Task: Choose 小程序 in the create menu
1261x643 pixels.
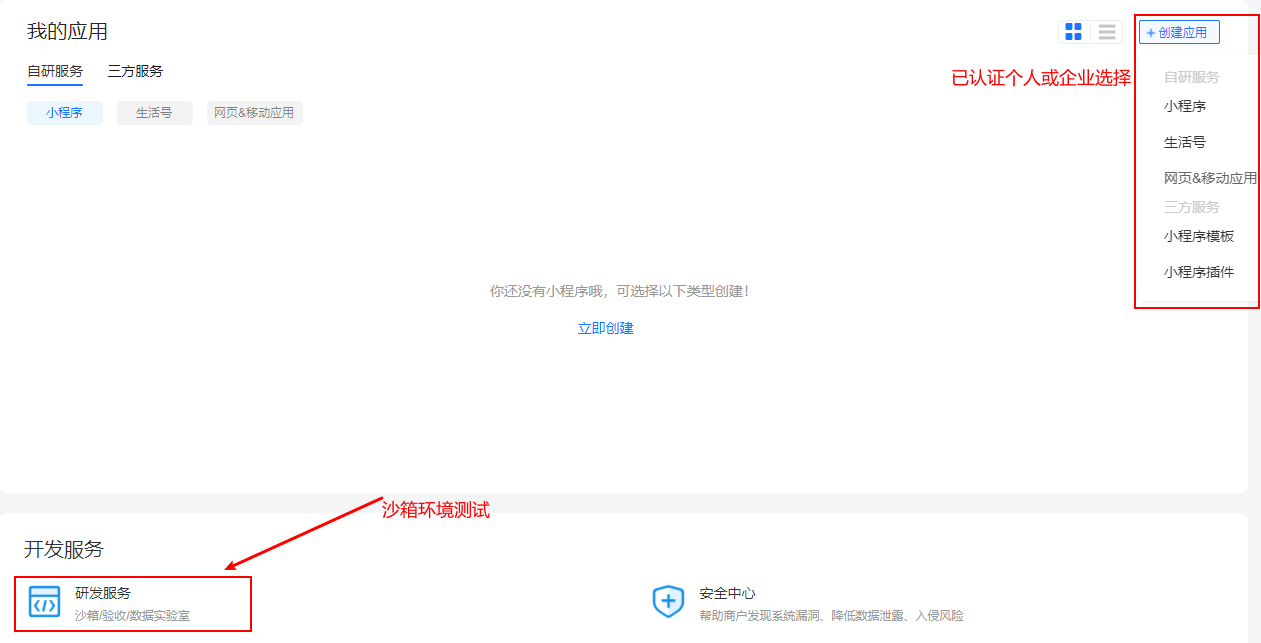Action: [1185, 106]
